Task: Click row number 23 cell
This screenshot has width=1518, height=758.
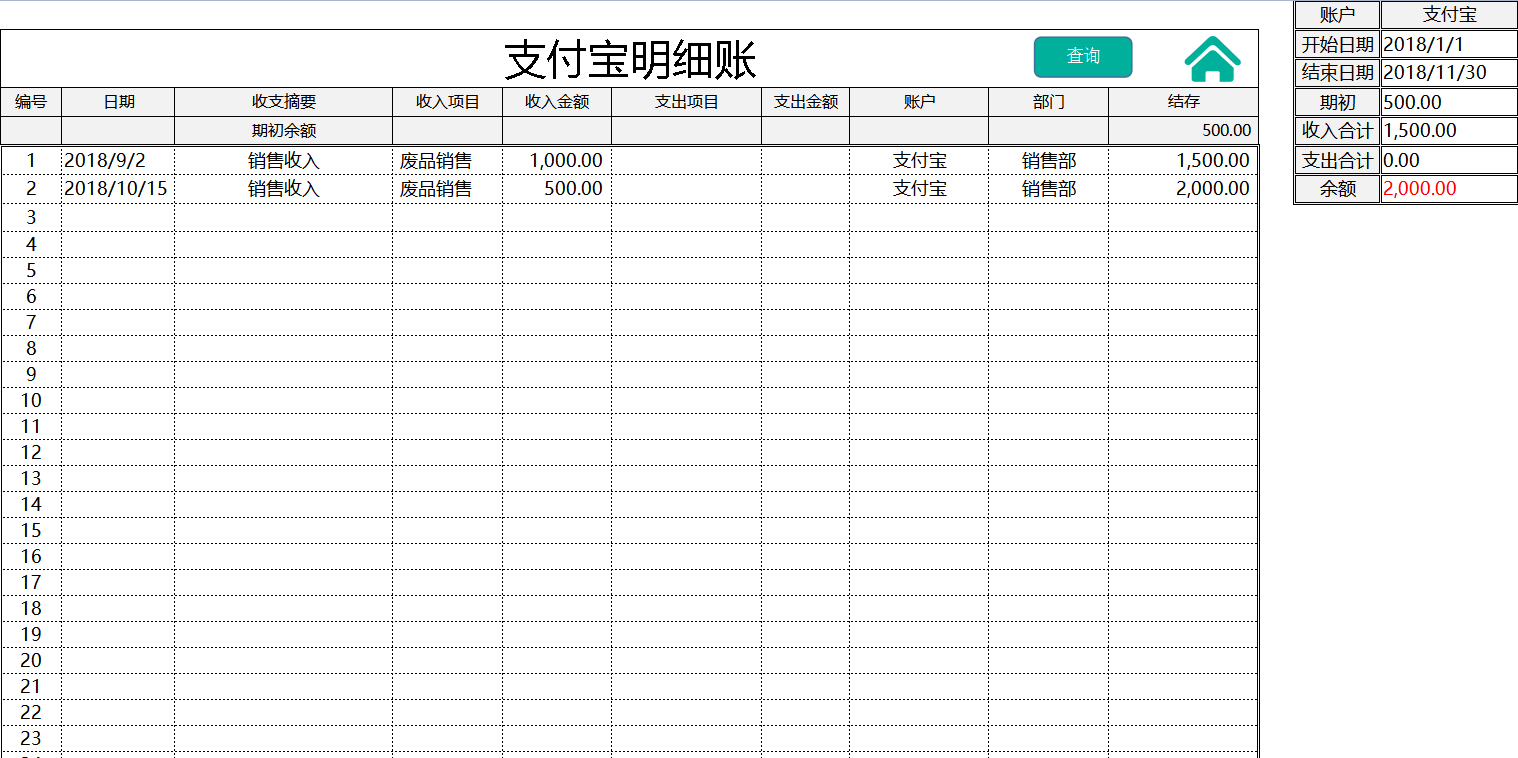Action: [31, 738]
